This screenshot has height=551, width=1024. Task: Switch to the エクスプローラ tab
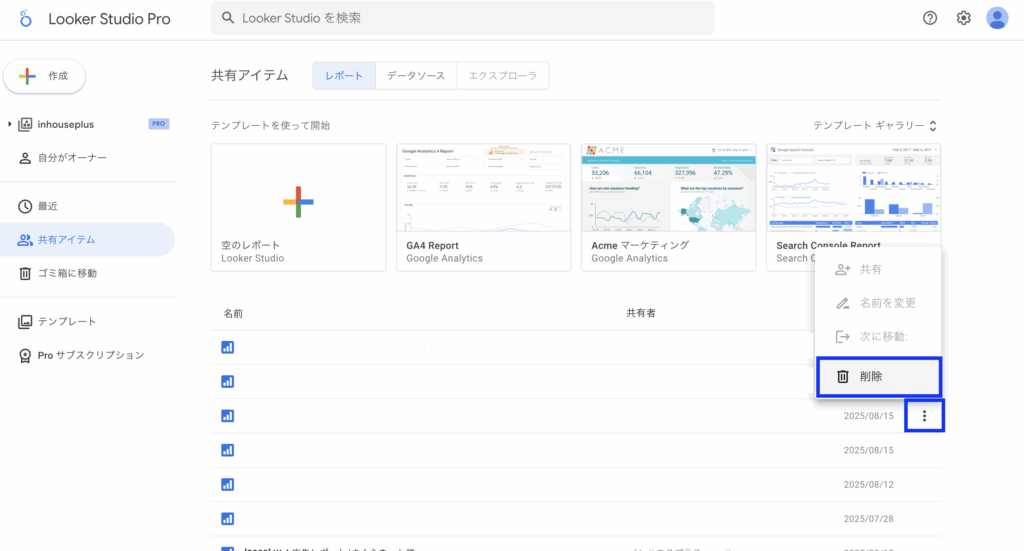pos(503,76)
